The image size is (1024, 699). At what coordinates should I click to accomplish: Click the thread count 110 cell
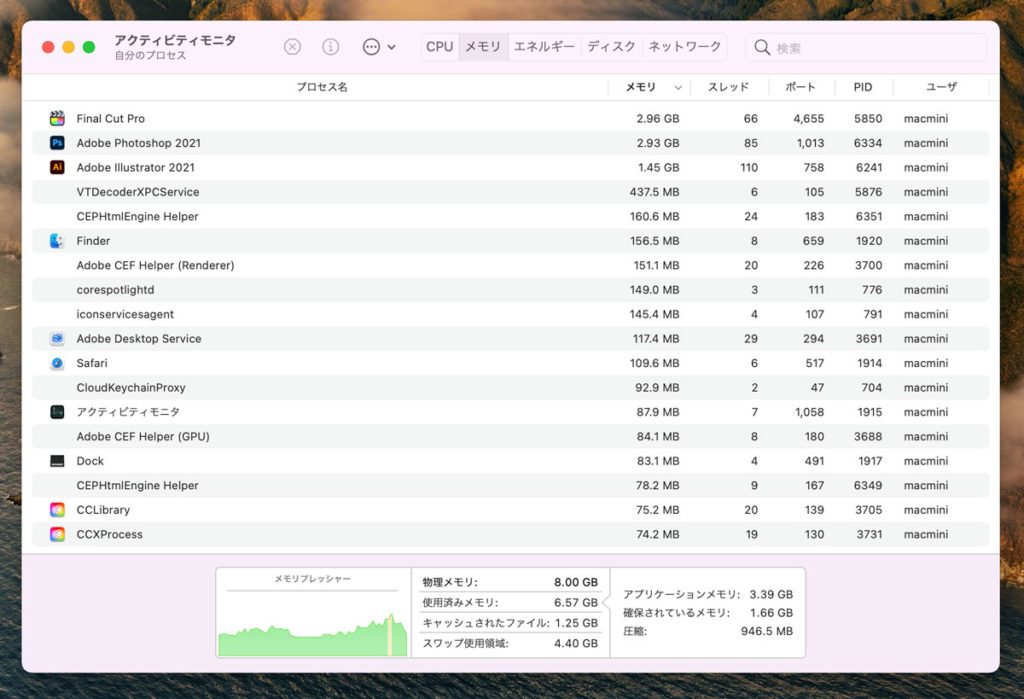[749, 167]
